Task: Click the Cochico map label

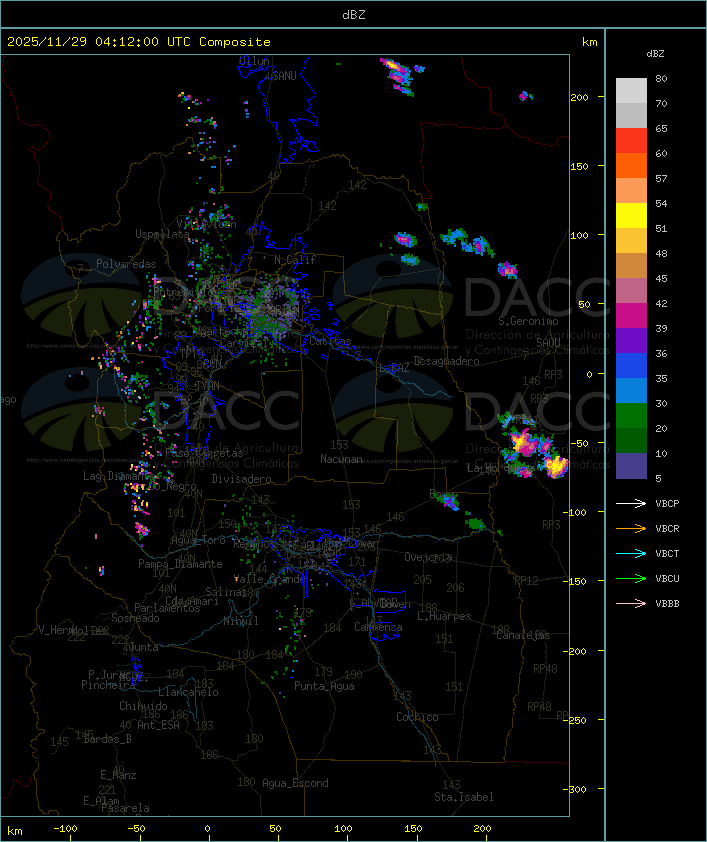Action: tap(417, 717)
